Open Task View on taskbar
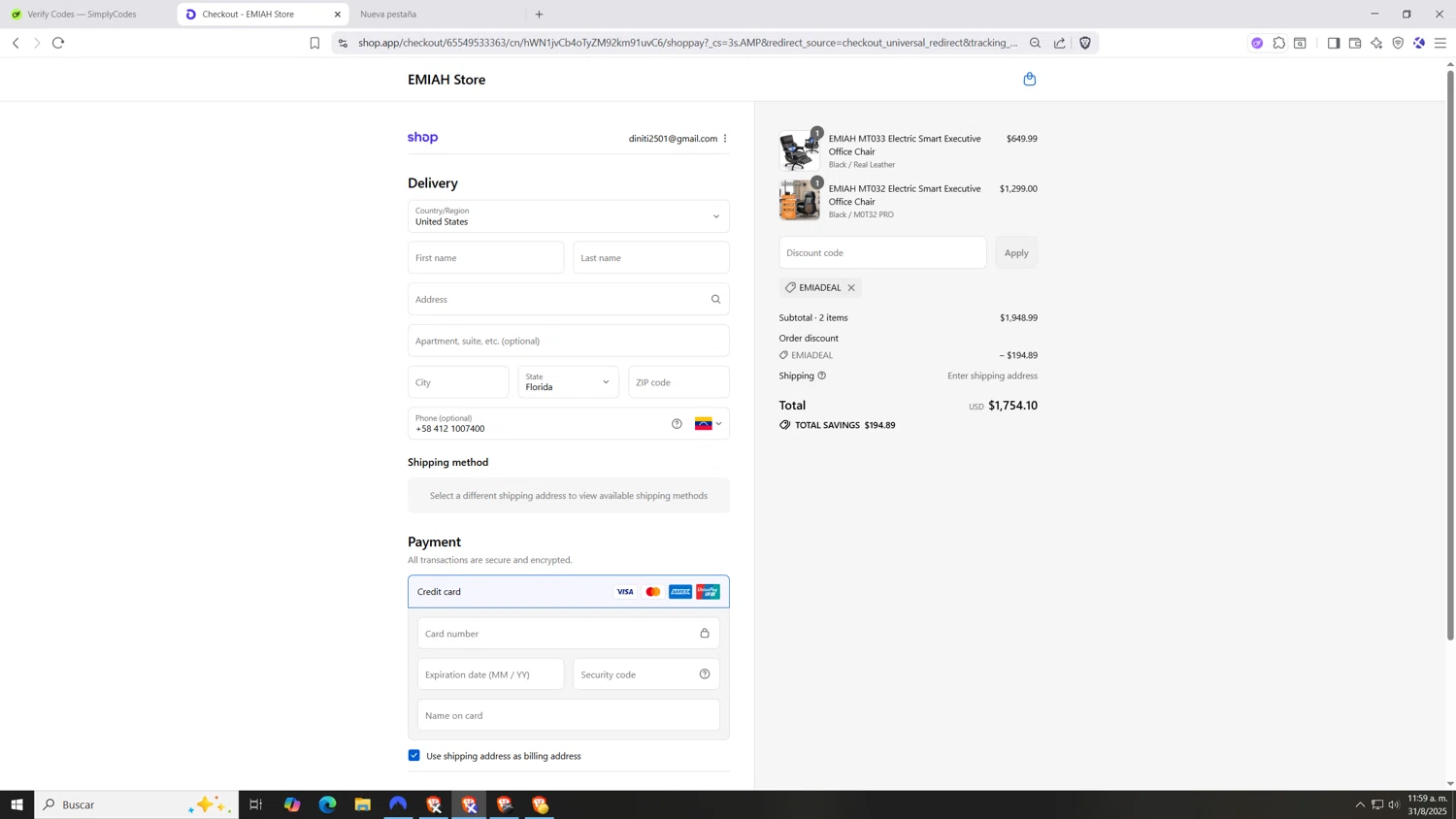This screenshot has width=1456, height=819. pos(256,804)
